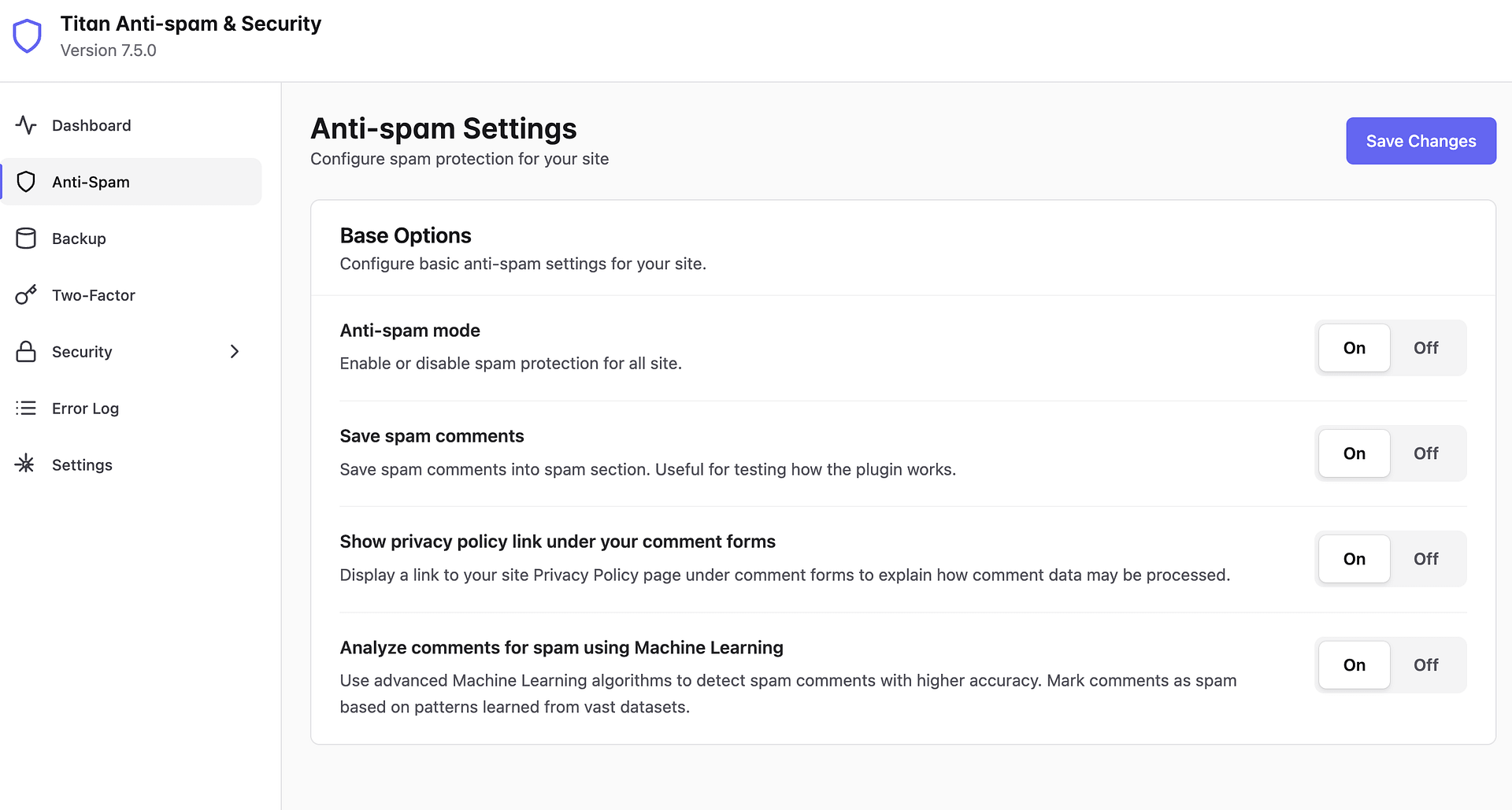Click the Titan shield logo icon
This screenshot has width=1512, height=810.
pos(28,36)
